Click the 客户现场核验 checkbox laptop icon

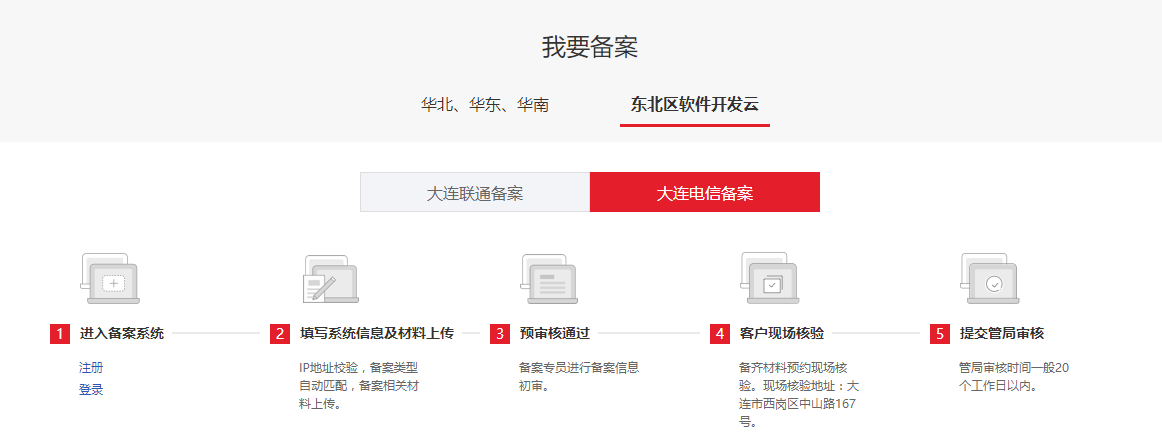(x=769, y=279)
